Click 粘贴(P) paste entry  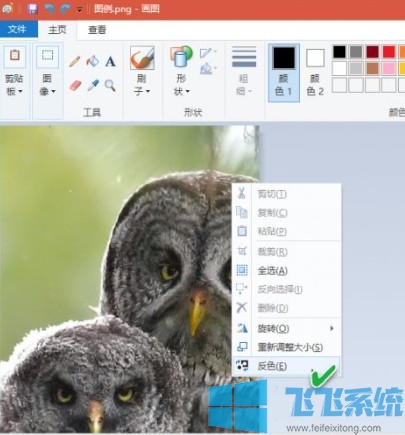[x=287, y=231]
